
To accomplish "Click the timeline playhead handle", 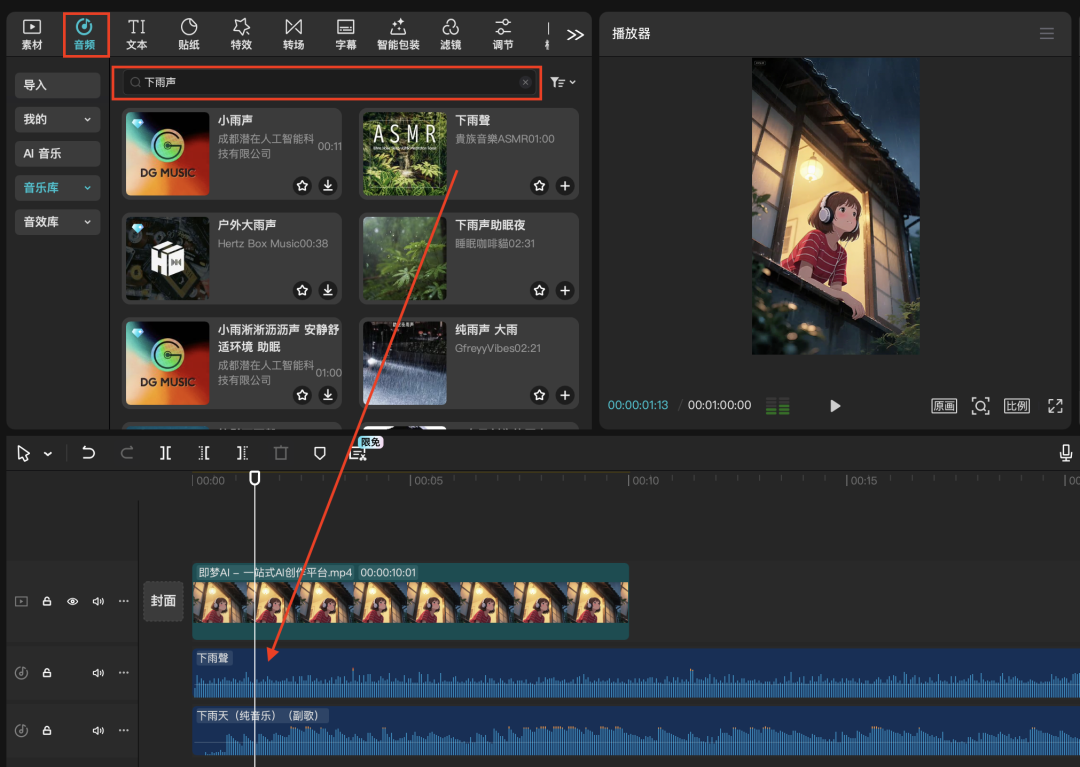I will [x=255, y=478].
